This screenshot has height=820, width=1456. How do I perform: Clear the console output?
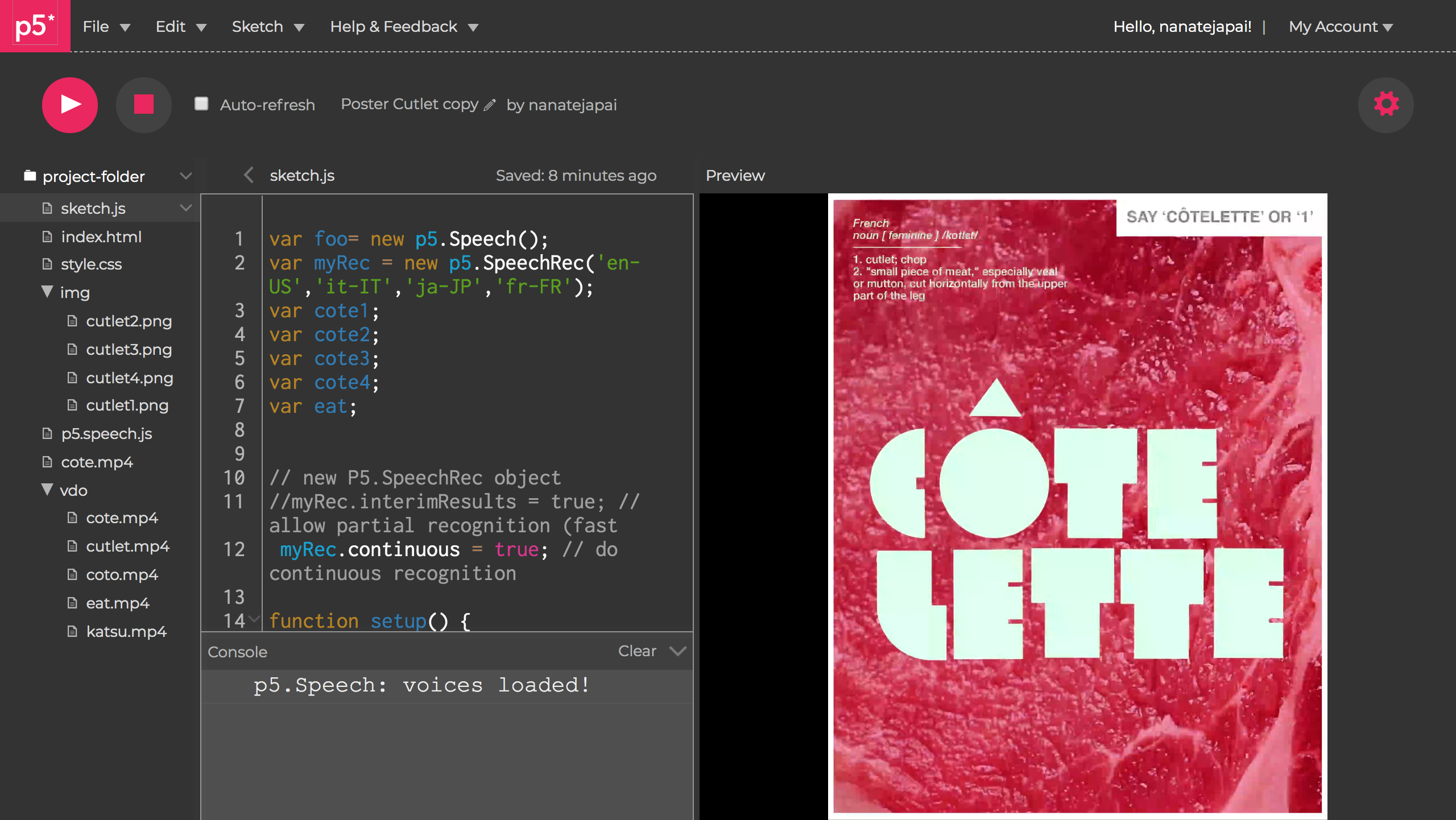637,651
